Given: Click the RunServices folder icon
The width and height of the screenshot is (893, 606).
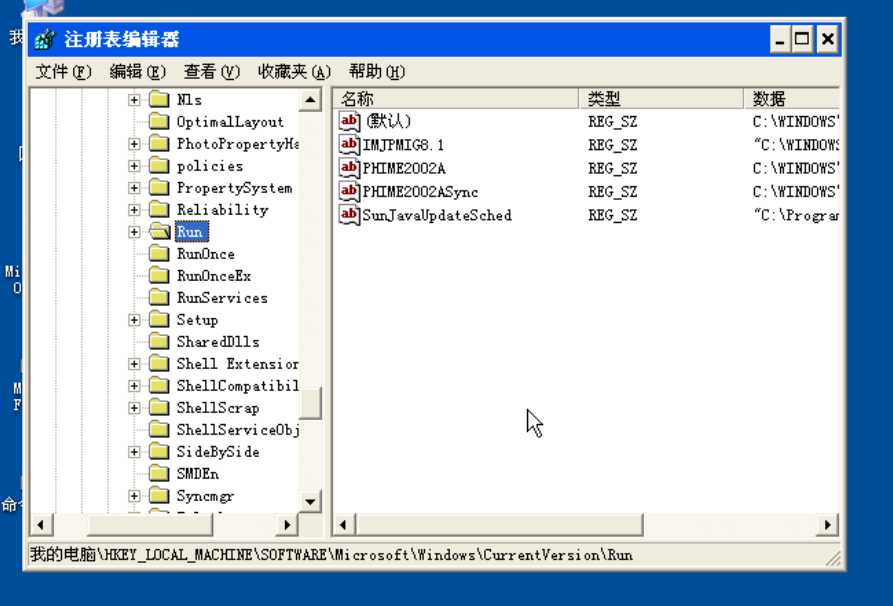Looking at the screenshot, I should tap(159, 297).
